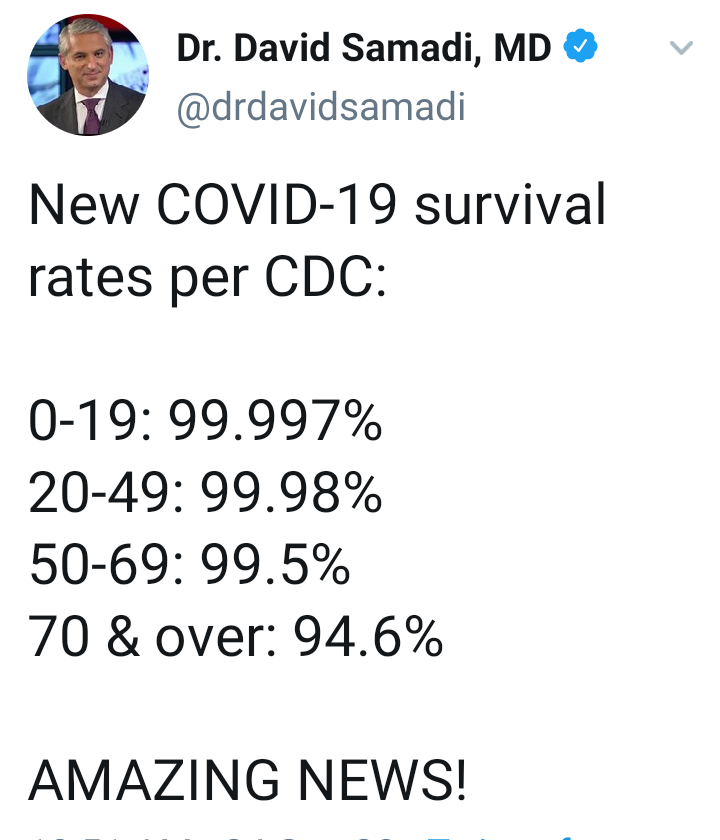Click the text 'rates per CDC:'
Screen dimensions: 720x840
coord(207,278)
